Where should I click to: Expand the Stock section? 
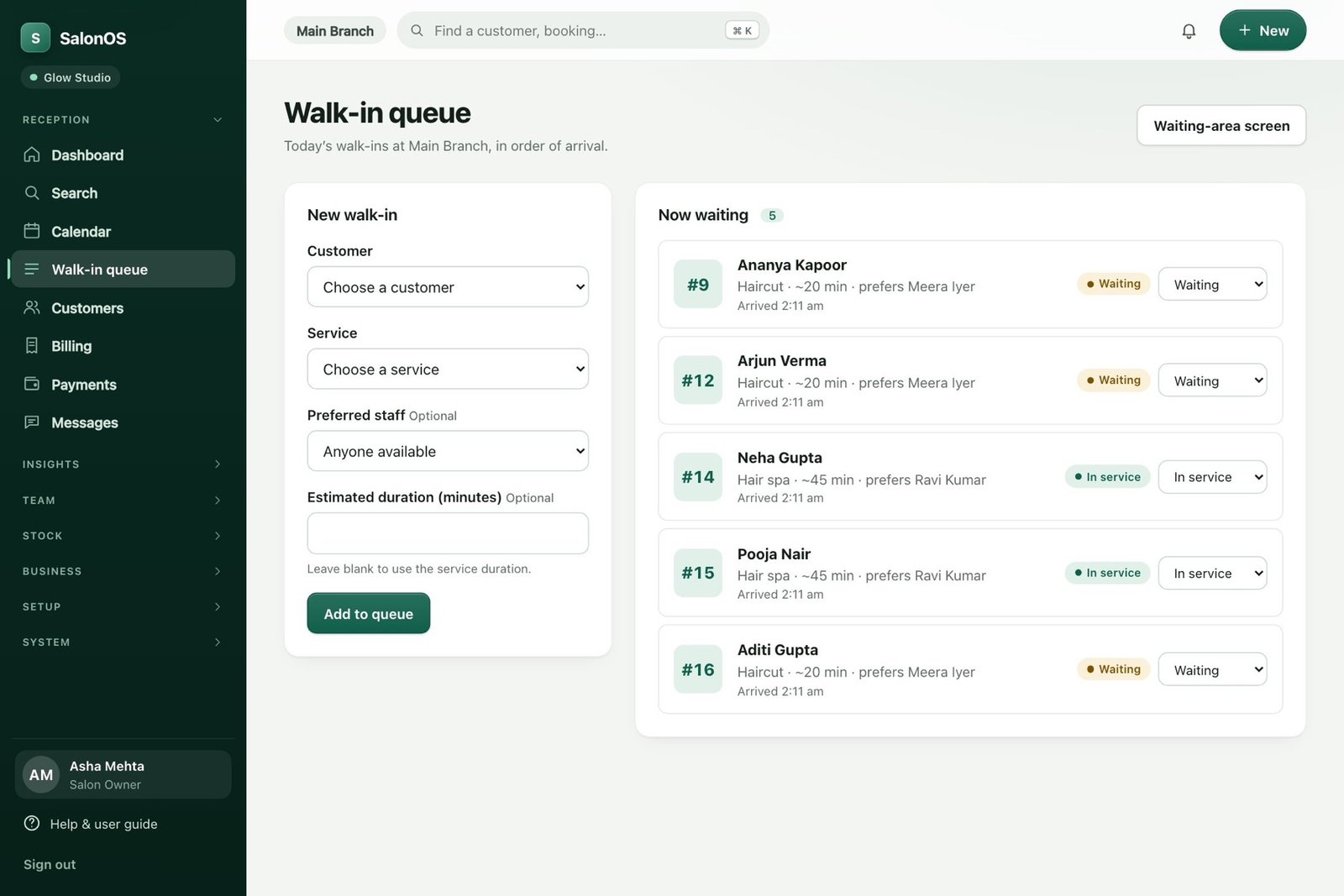point(123,535)
